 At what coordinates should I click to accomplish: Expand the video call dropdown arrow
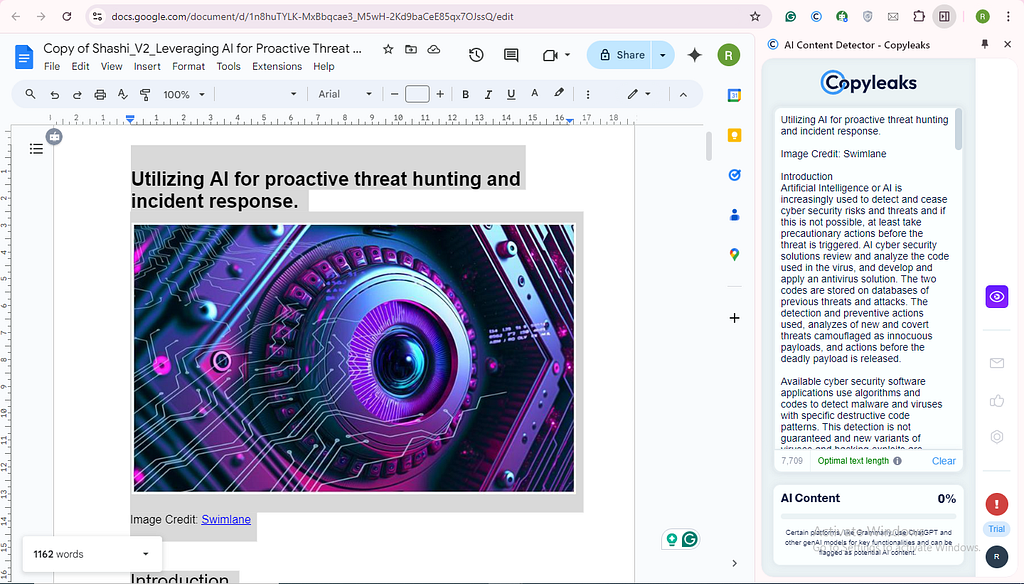click(x=568, y=56)
